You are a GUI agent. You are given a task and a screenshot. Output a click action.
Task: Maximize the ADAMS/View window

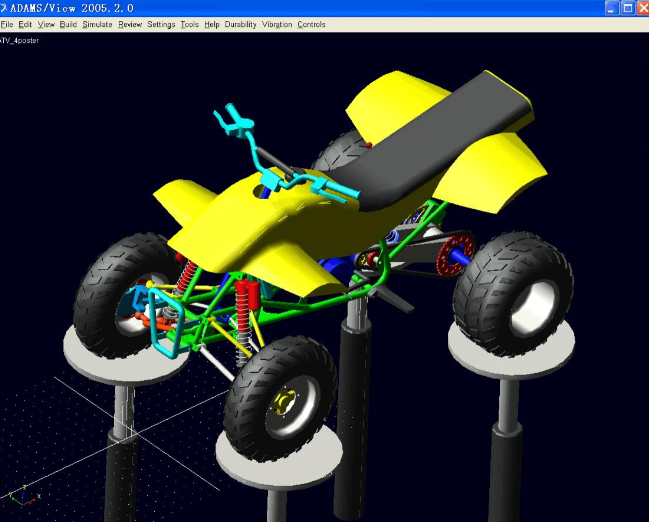(625, 8)
